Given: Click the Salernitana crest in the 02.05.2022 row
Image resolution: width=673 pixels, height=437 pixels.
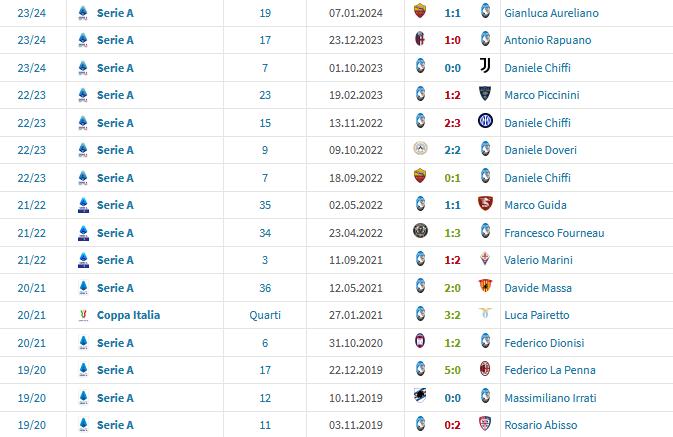Looking at the screenshot, I should (486, 205).
